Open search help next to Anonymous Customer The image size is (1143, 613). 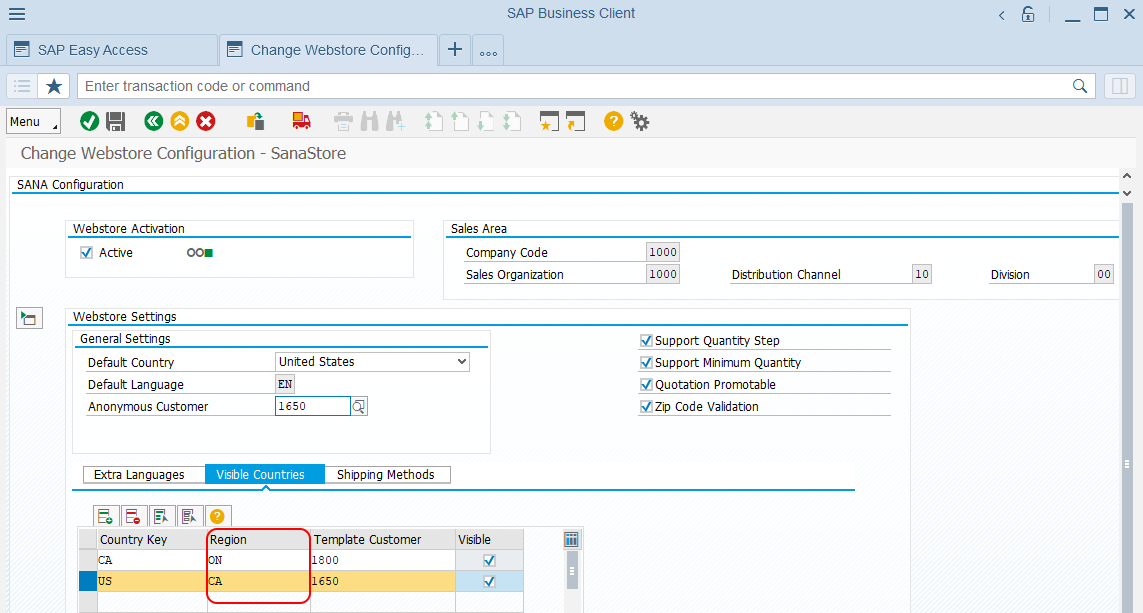pyautogui.click(x=359, y=407)
